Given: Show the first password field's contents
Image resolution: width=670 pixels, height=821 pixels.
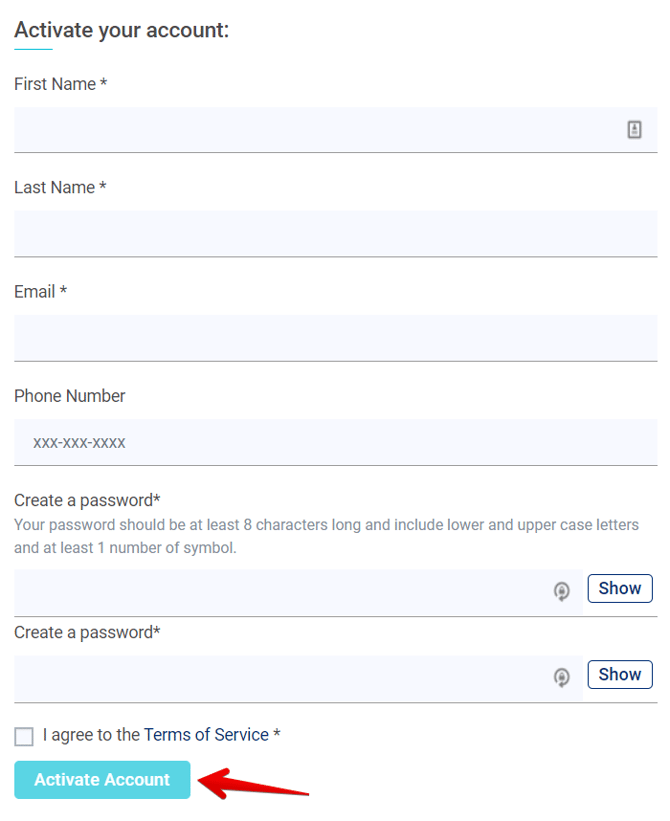Looking at the screenshot, I should [x=619, y=588].
